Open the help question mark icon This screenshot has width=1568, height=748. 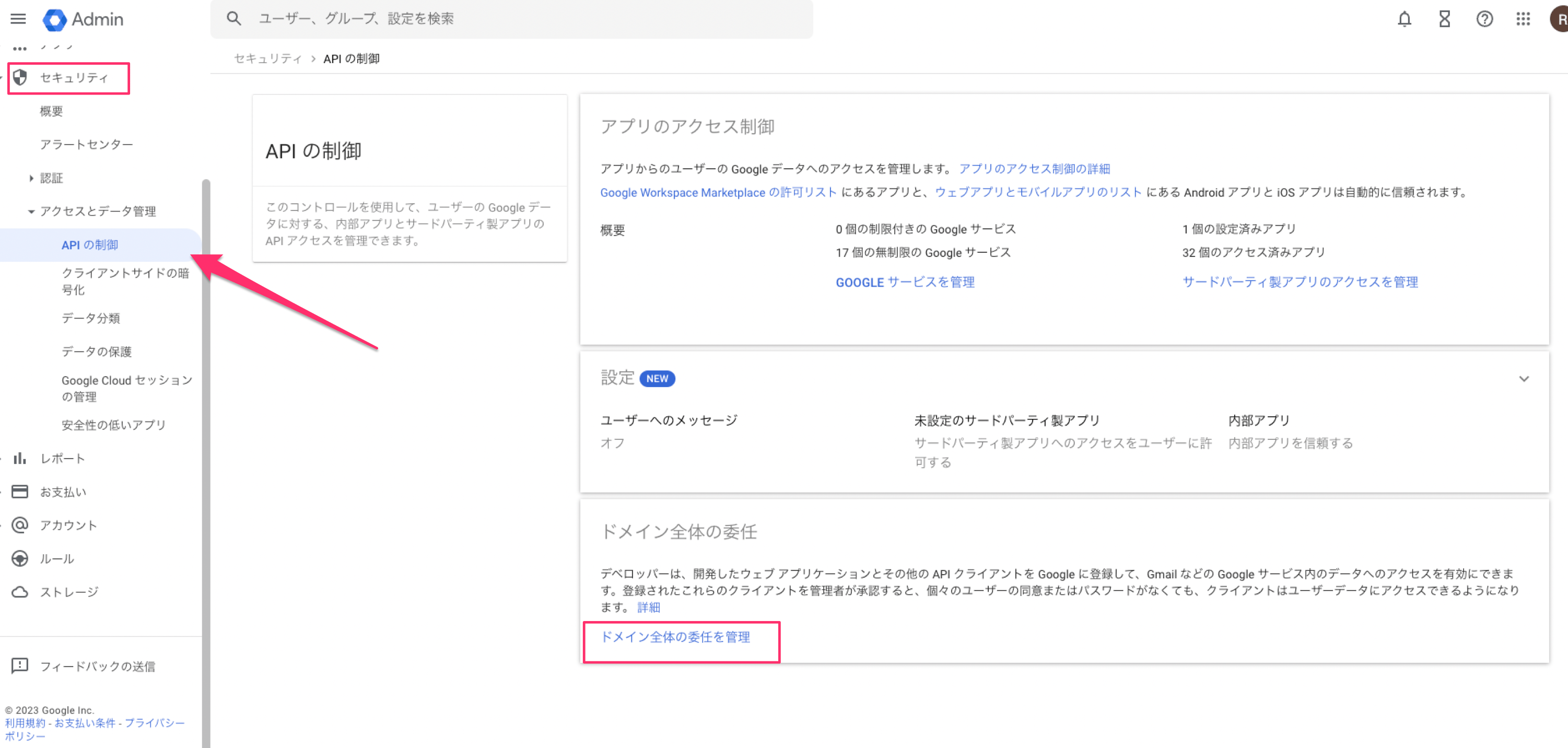(1484, 19)
